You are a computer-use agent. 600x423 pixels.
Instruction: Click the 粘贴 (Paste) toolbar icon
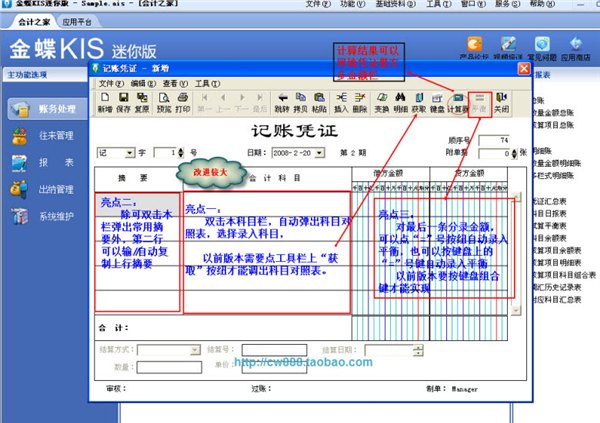click(319, 103)
